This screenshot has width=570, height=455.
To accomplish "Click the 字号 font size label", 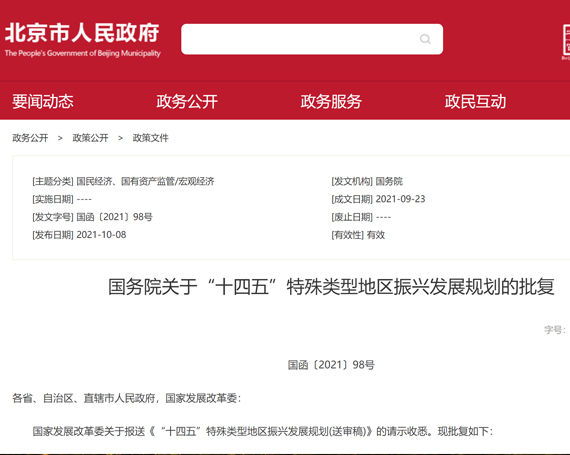I will click(x=555, y=330).
